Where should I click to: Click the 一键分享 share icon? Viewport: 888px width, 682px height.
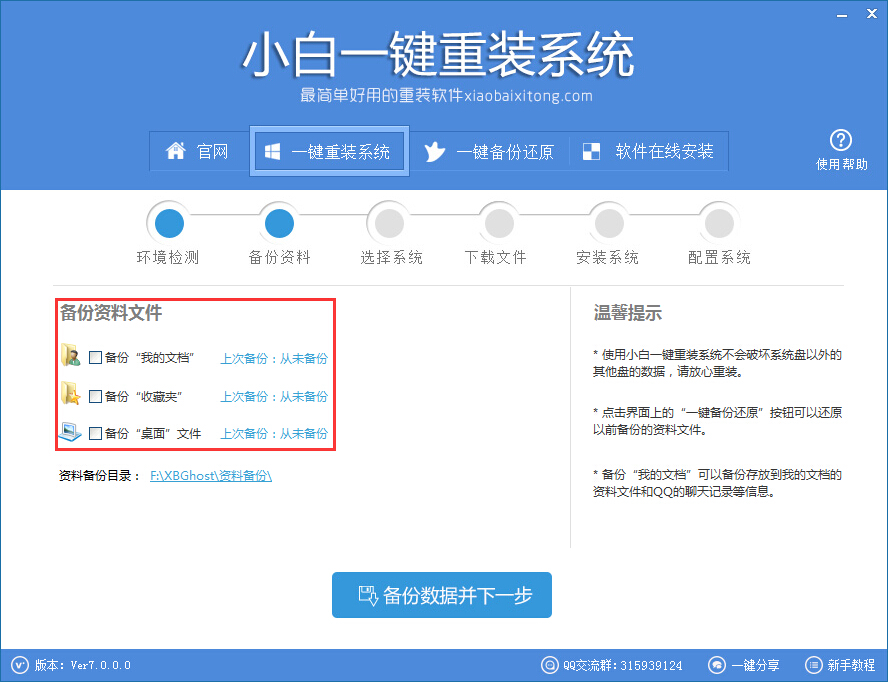717,665
